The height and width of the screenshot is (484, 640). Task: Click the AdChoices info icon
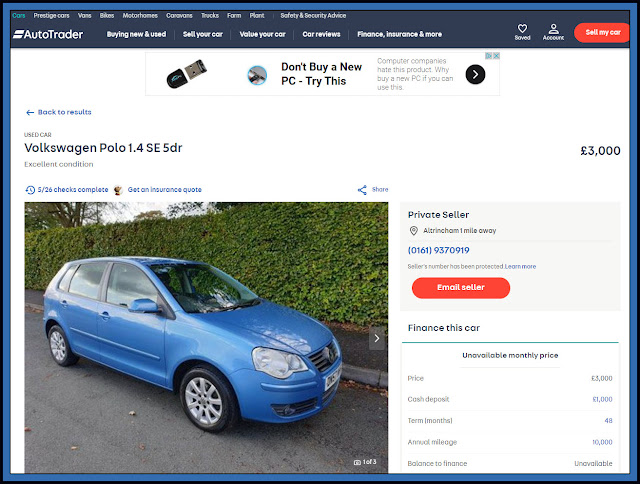coord(489,56)
